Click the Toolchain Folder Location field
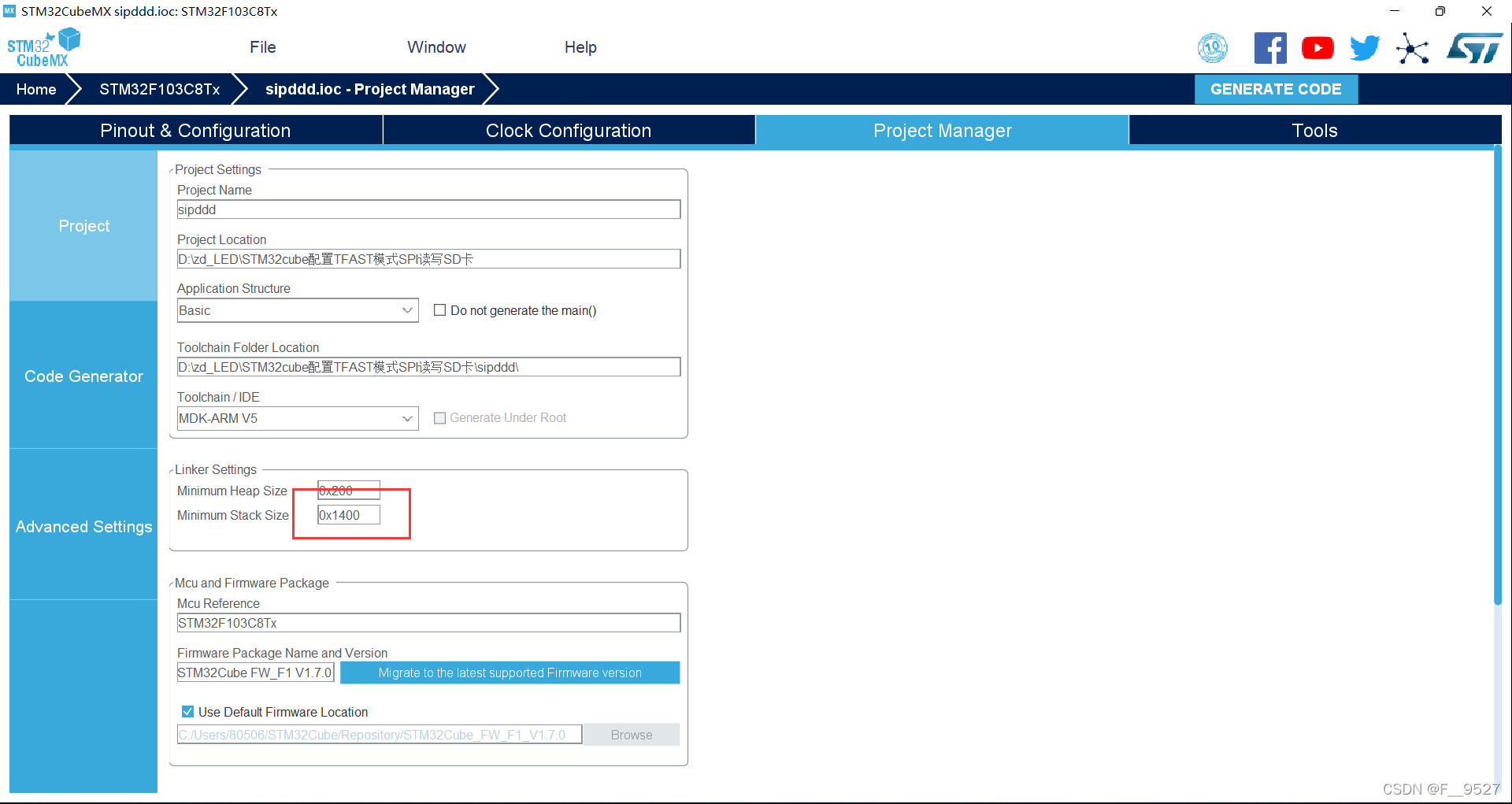 [x=428, y=367]
